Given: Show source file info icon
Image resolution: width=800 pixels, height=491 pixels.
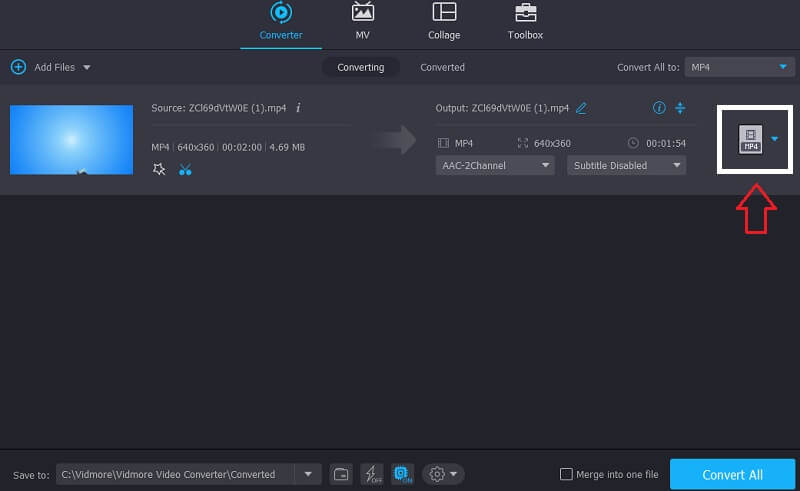Looking at the screenshot, I should 298,108.
